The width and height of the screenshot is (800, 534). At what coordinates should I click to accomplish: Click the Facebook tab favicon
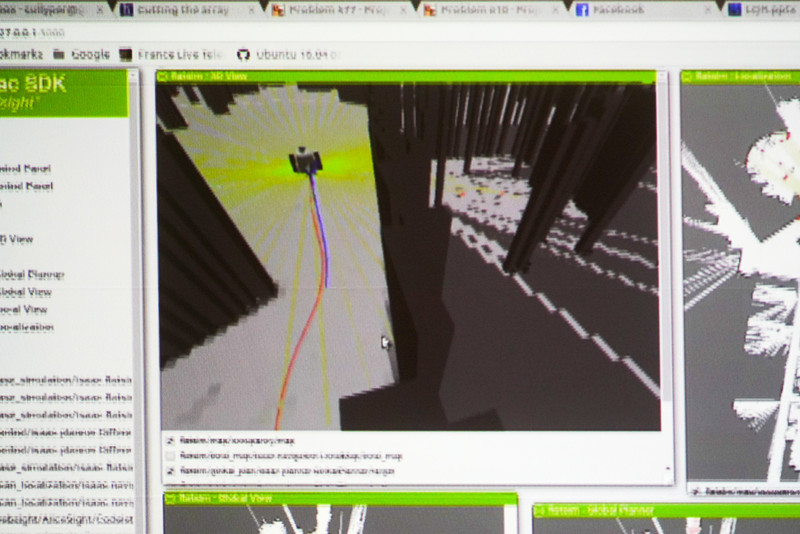tap(582, 10)
